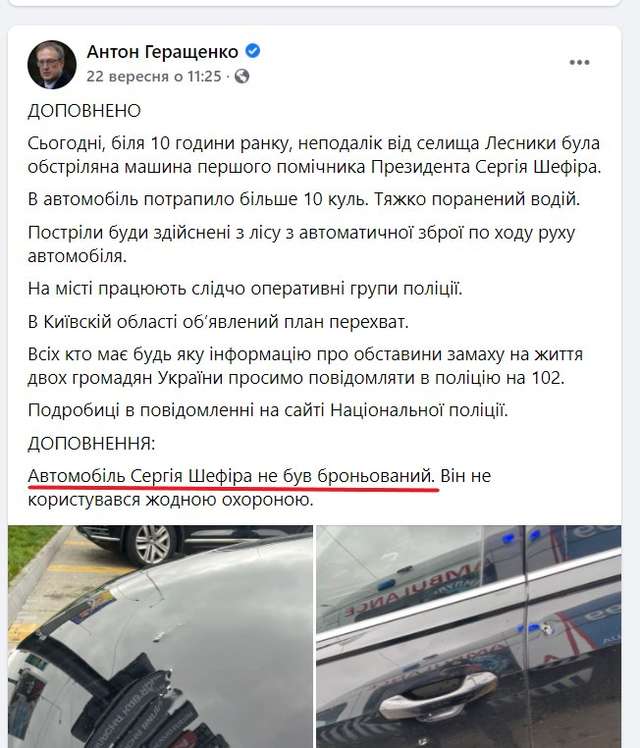Click the ДОПОВНЕНО heading text
640x748 pixels.
84,111
